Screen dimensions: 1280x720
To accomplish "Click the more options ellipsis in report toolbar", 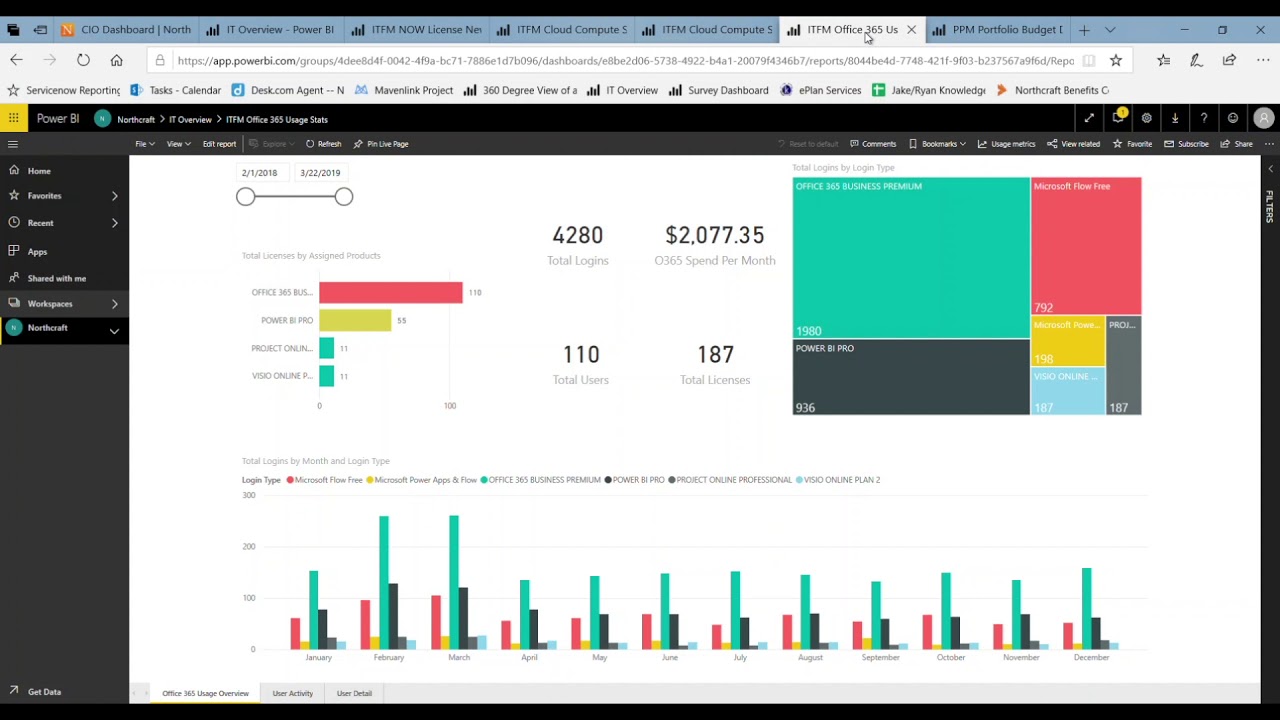I will (x=1269, y=144).
